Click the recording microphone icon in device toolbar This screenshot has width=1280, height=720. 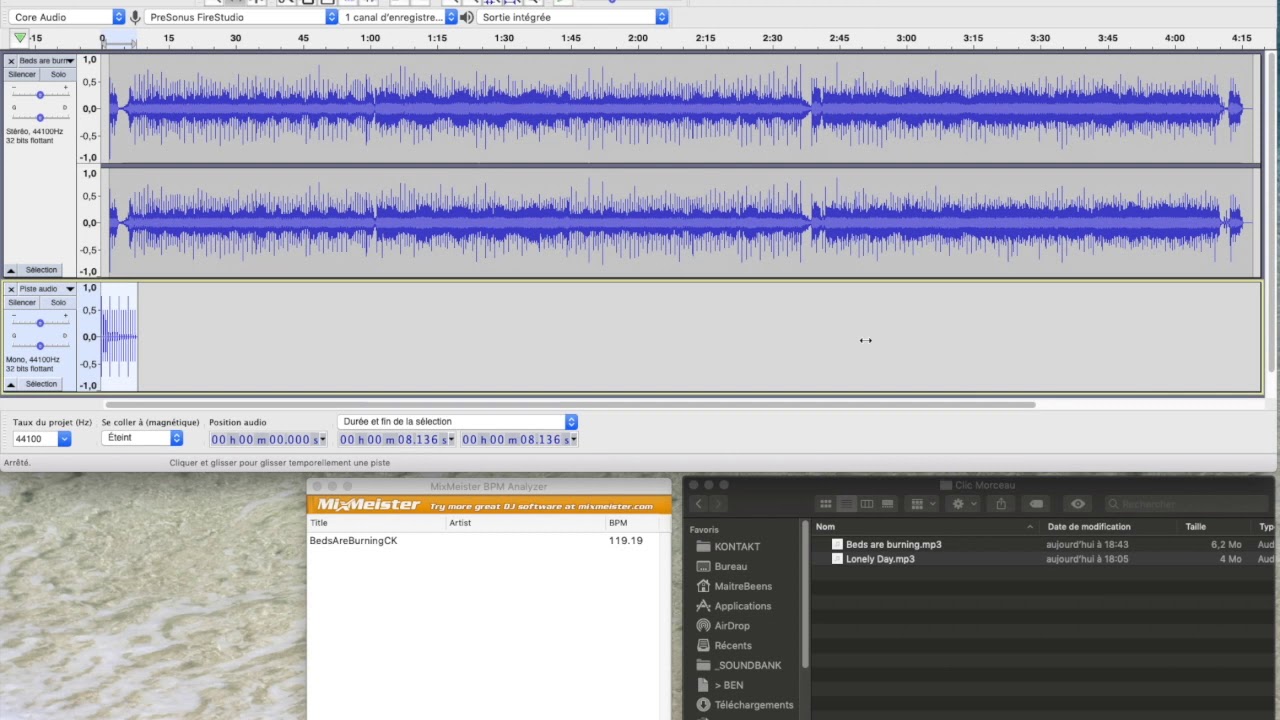[x=135, y=17]
